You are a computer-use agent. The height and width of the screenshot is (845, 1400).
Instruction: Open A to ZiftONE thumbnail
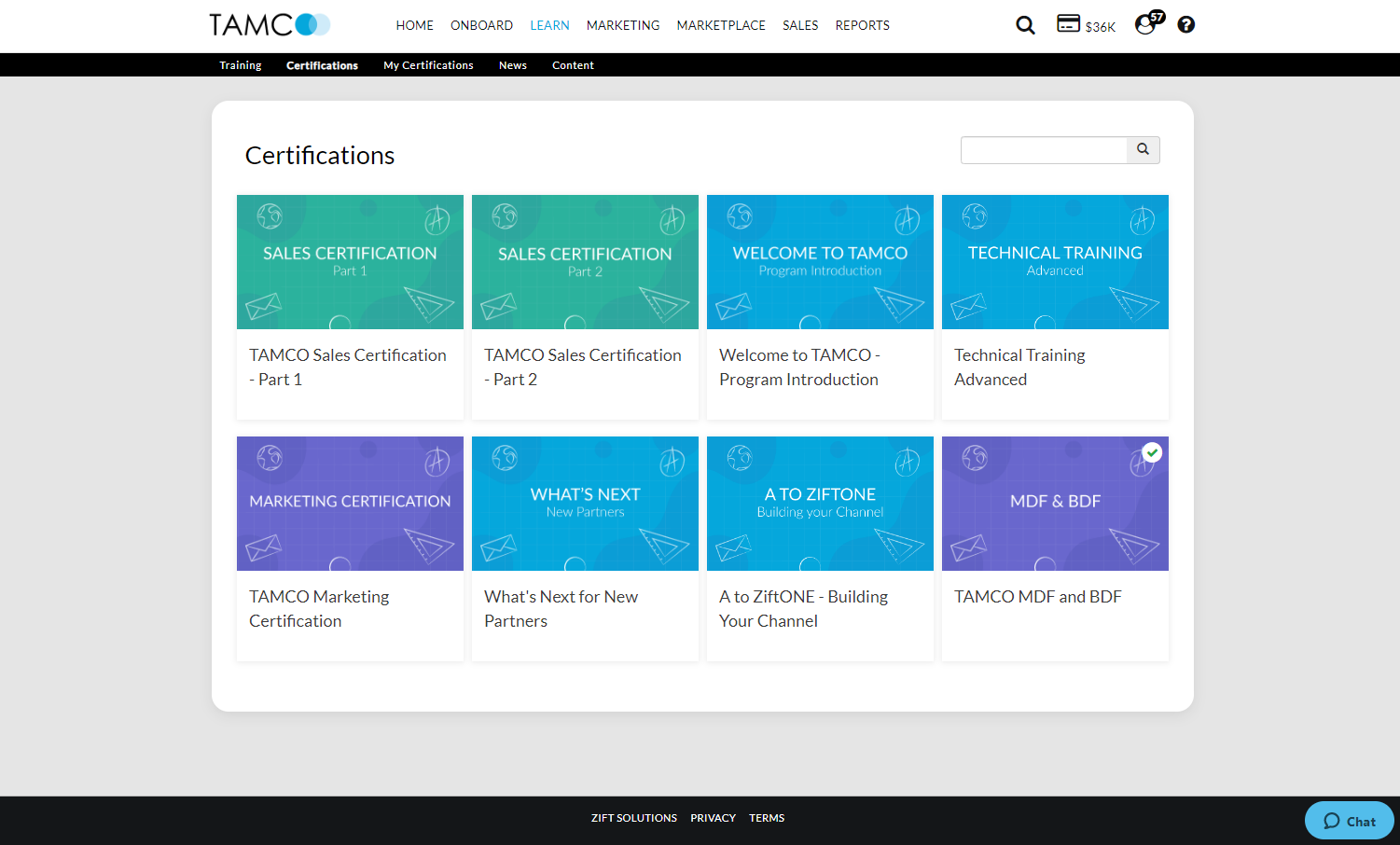click(x=820, y=504)
